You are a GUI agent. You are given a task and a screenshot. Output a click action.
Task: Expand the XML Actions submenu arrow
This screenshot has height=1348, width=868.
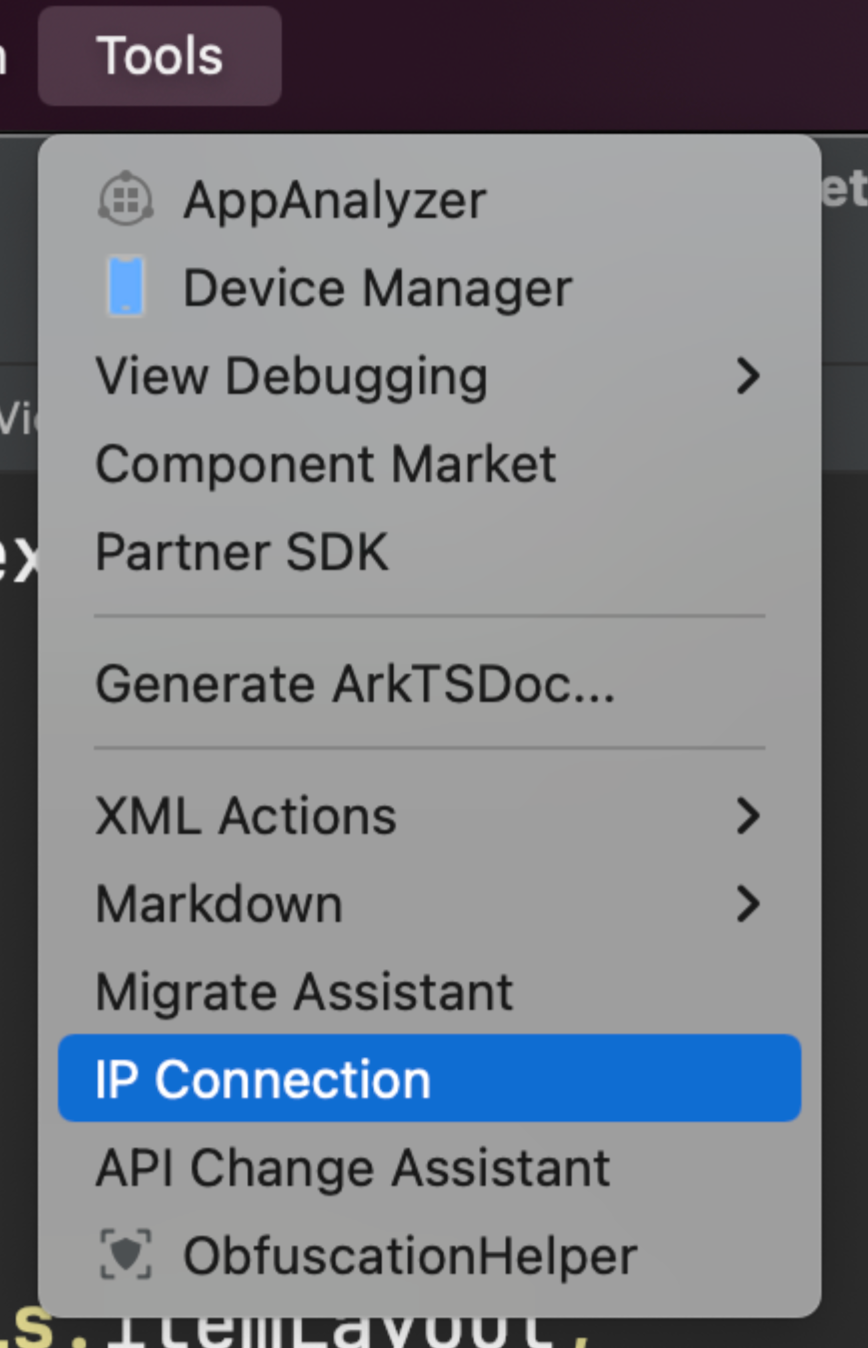747,816
